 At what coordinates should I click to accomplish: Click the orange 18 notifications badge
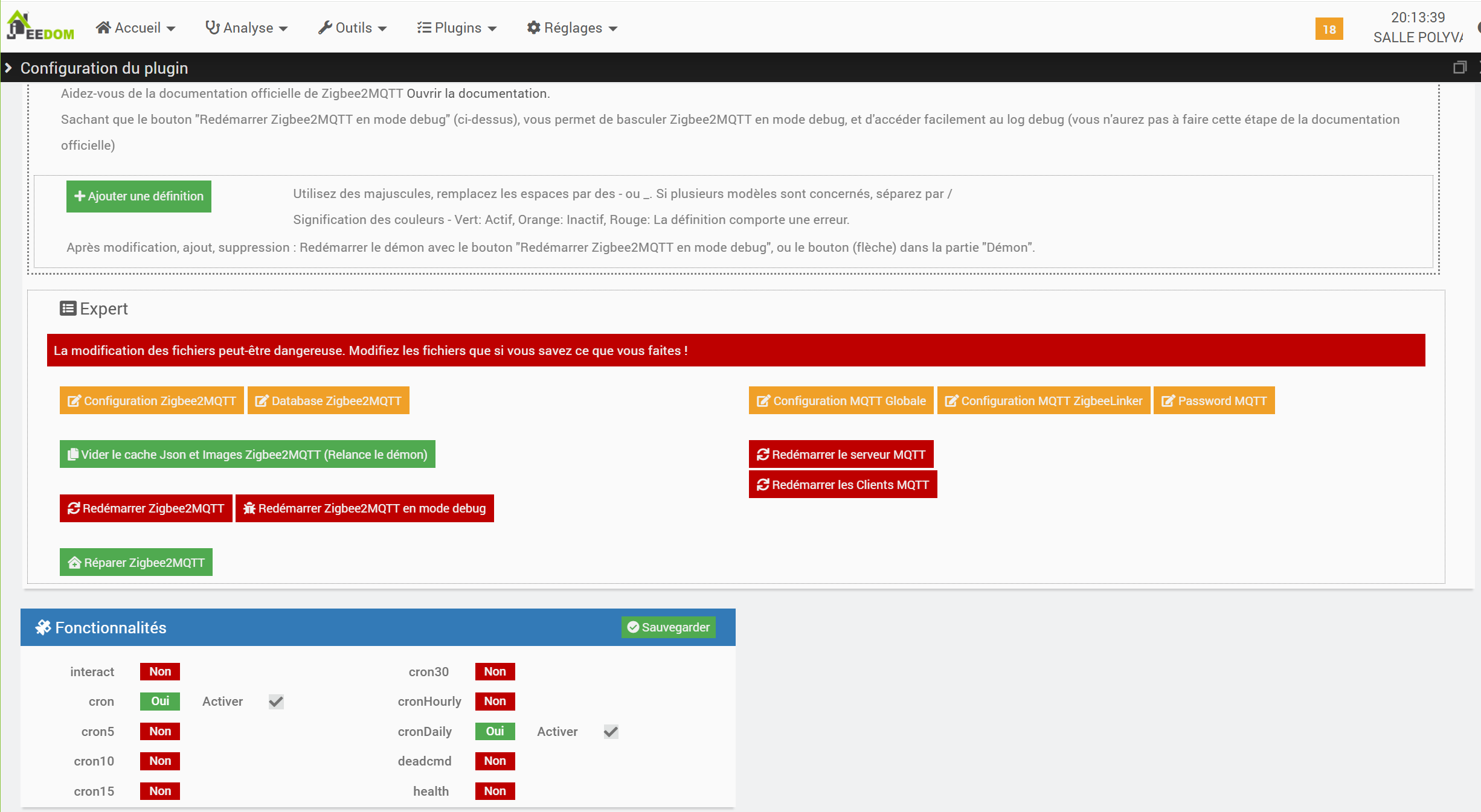coord(1329,29)
